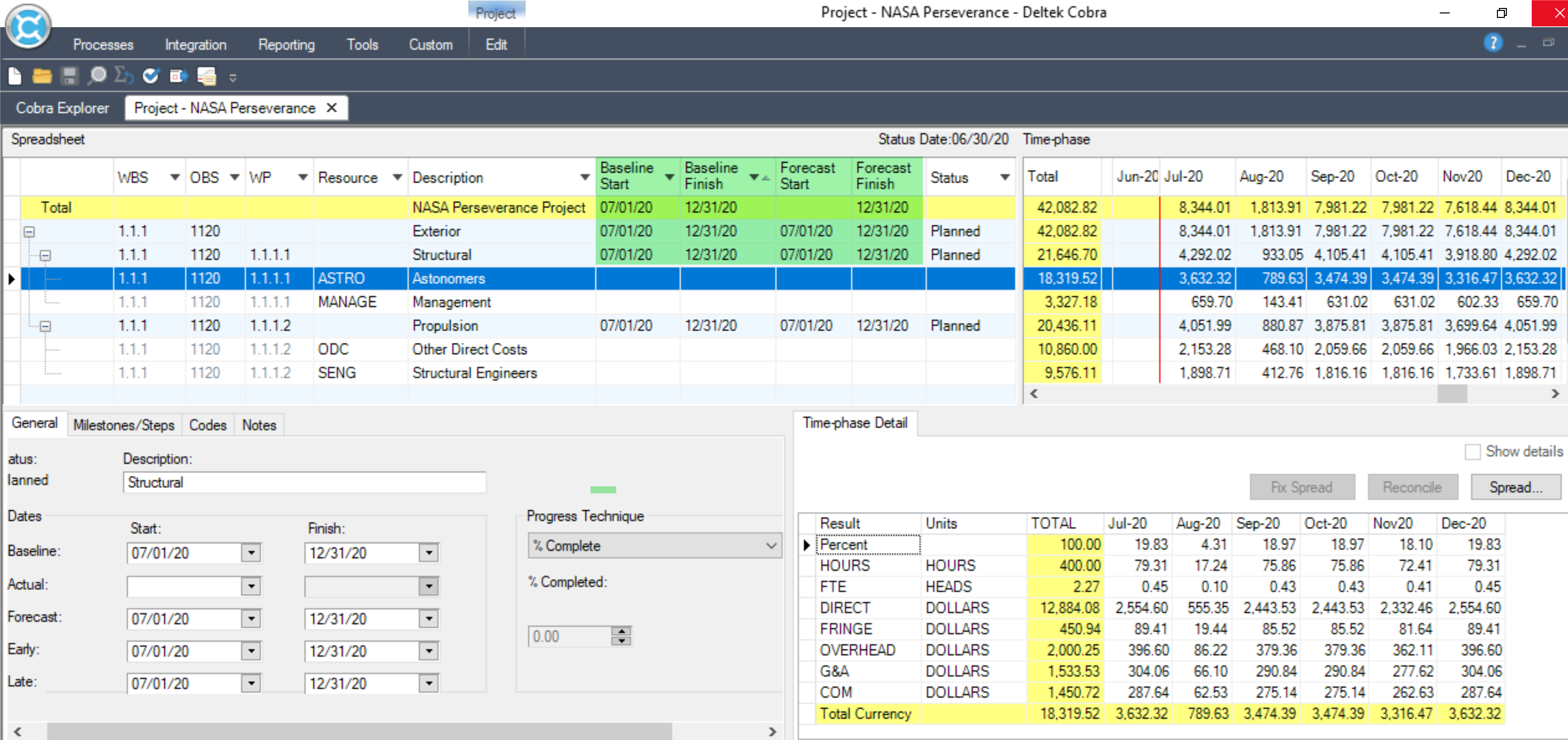Click the export arrow toolbar icon

point(178,76)
